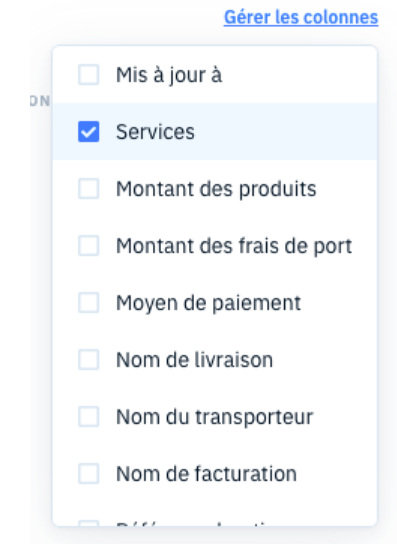397x544 pixels.
Task: Choose the Nom du transporteur entry
Action: coord(214,417)
